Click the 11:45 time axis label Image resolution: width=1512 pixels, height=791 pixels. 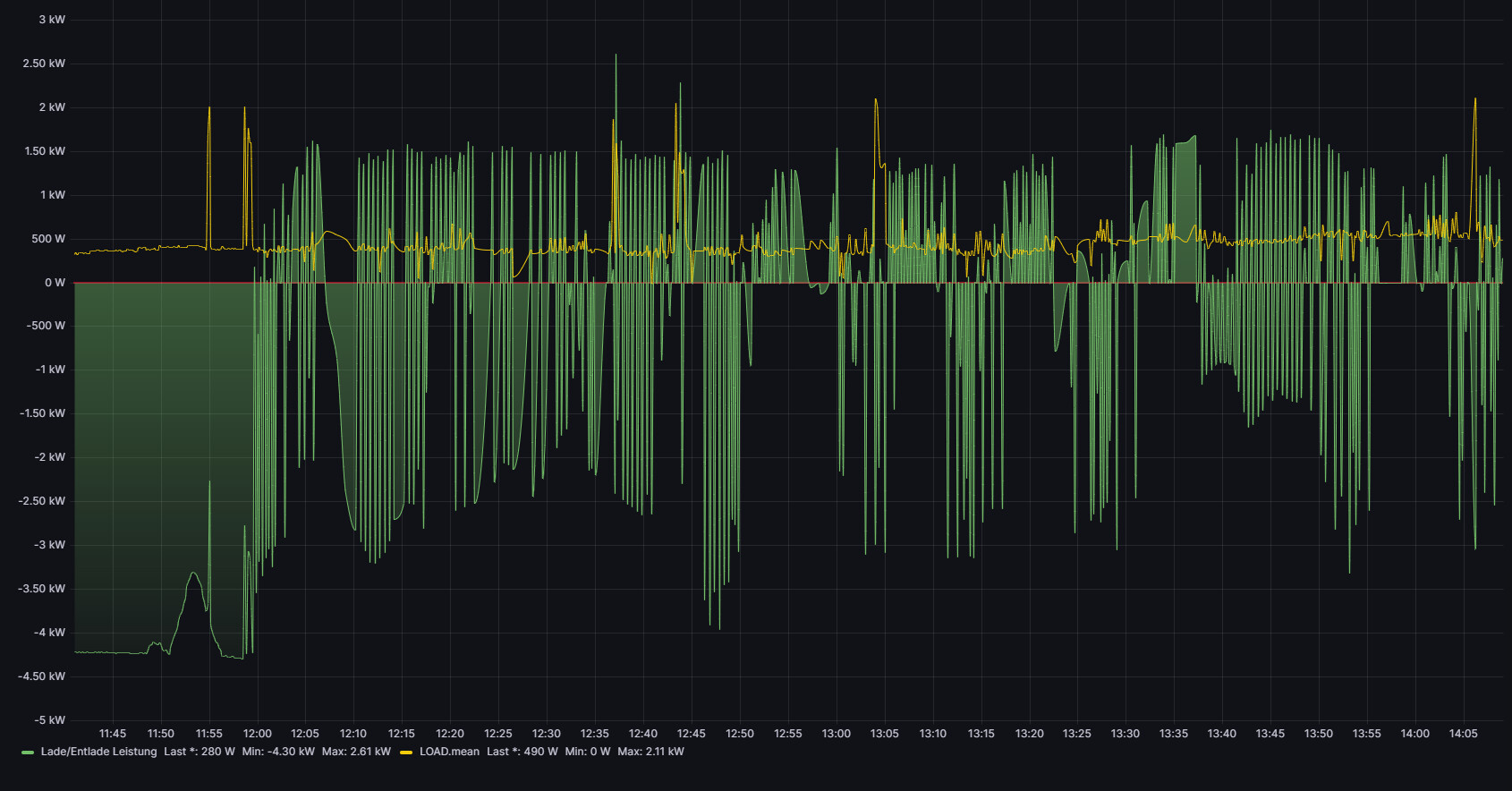pyautogui.click(x=113, y=734)
